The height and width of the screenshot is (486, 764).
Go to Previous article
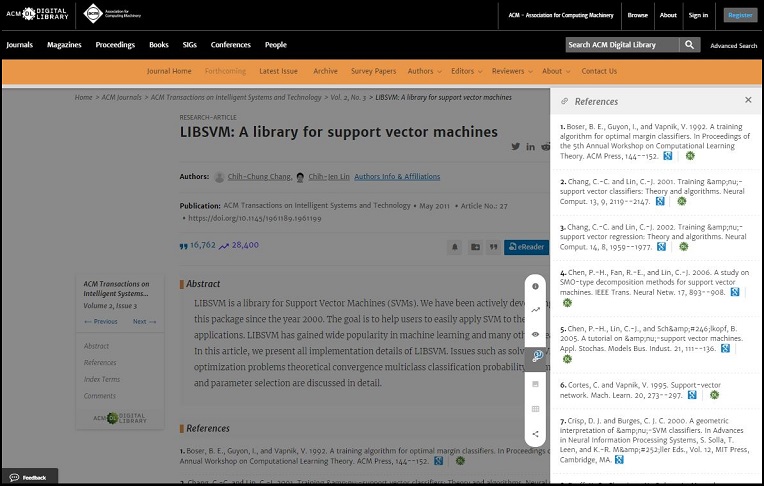pos(101,322)
